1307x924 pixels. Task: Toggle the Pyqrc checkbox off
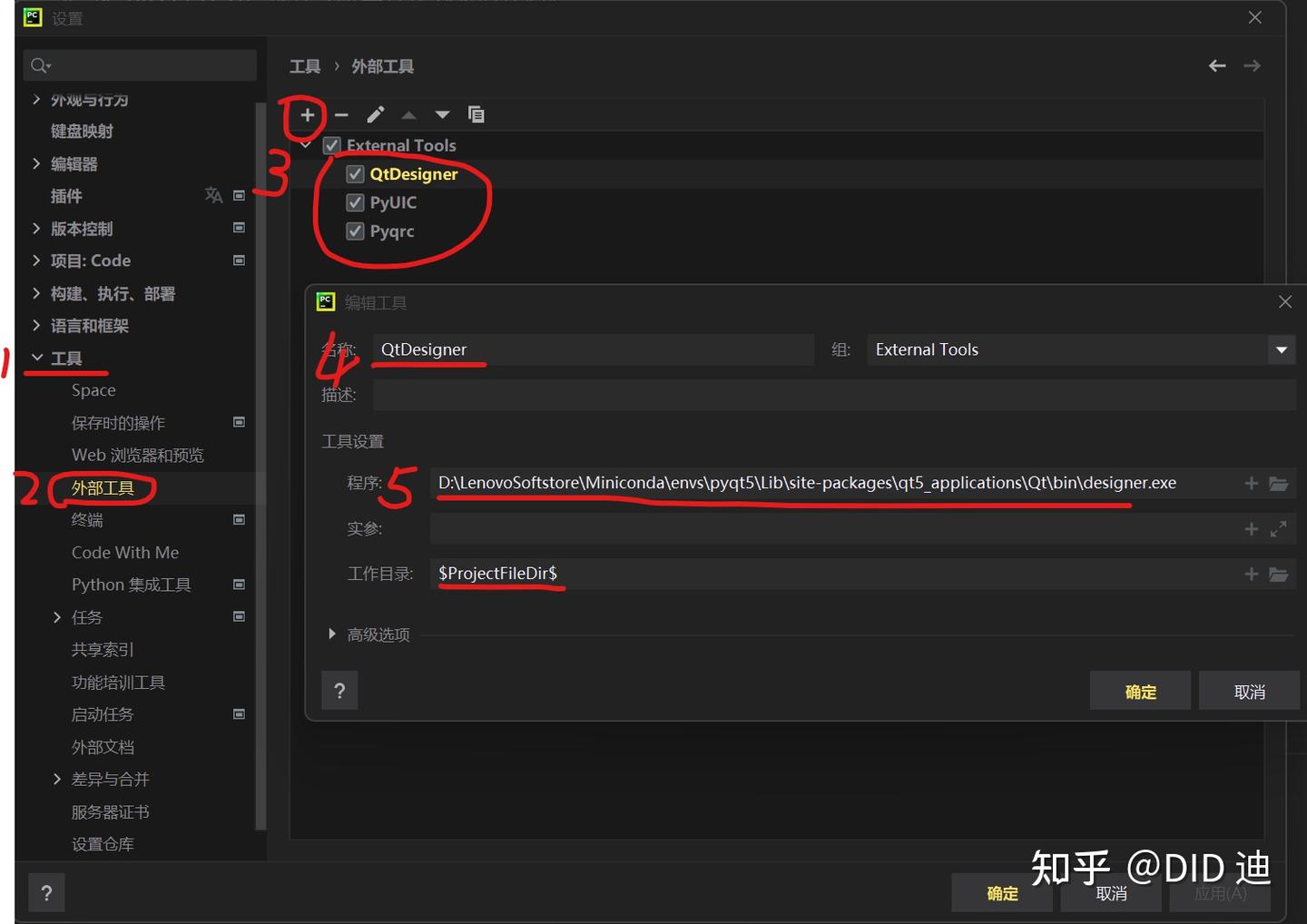pyautogui.click(x=355, y=231)
